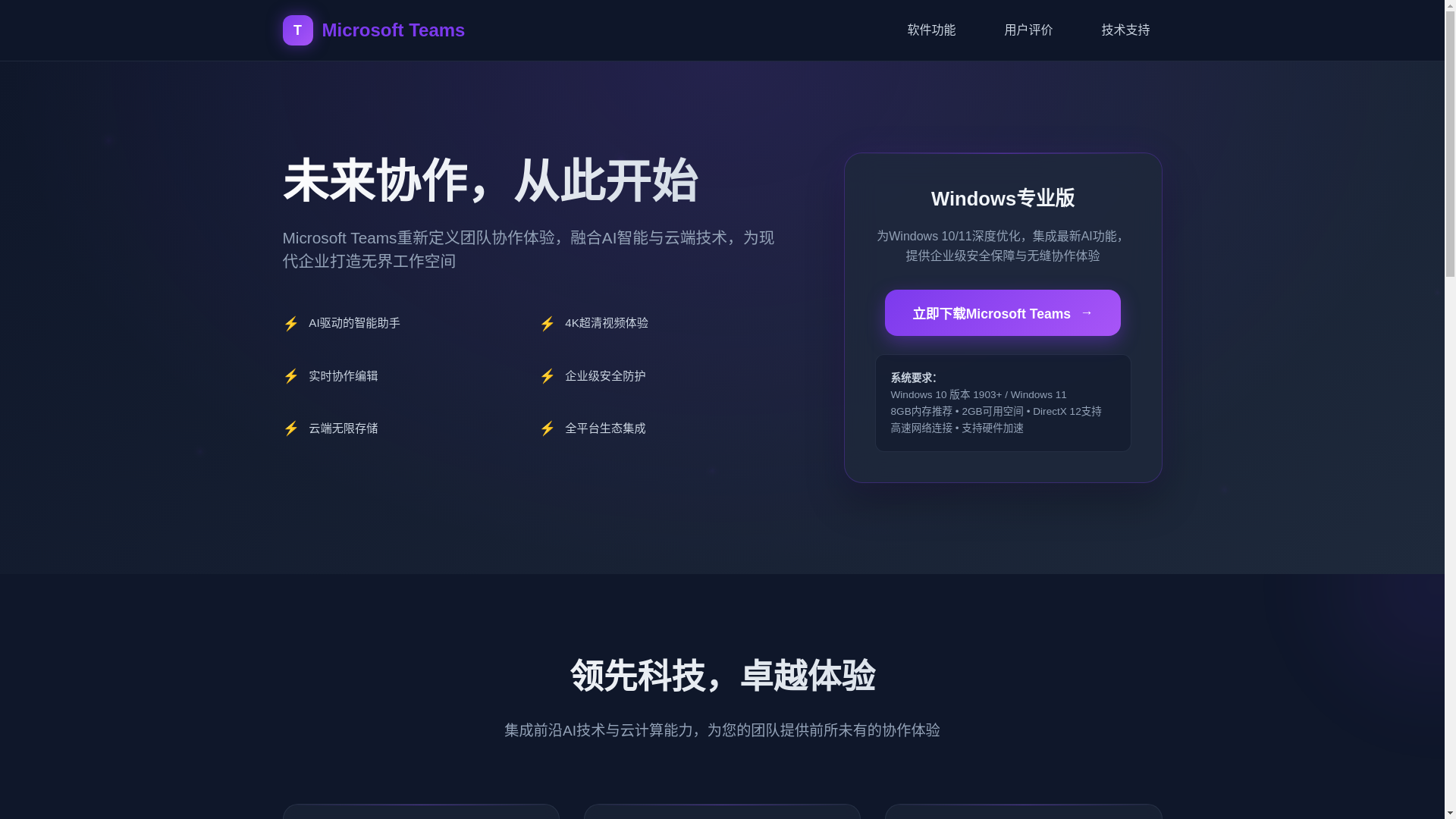This screenshot has width=1456, height=819.
Task: Click line 高速网络连接 • 支持硬件加速
Action: click(957, 428)
